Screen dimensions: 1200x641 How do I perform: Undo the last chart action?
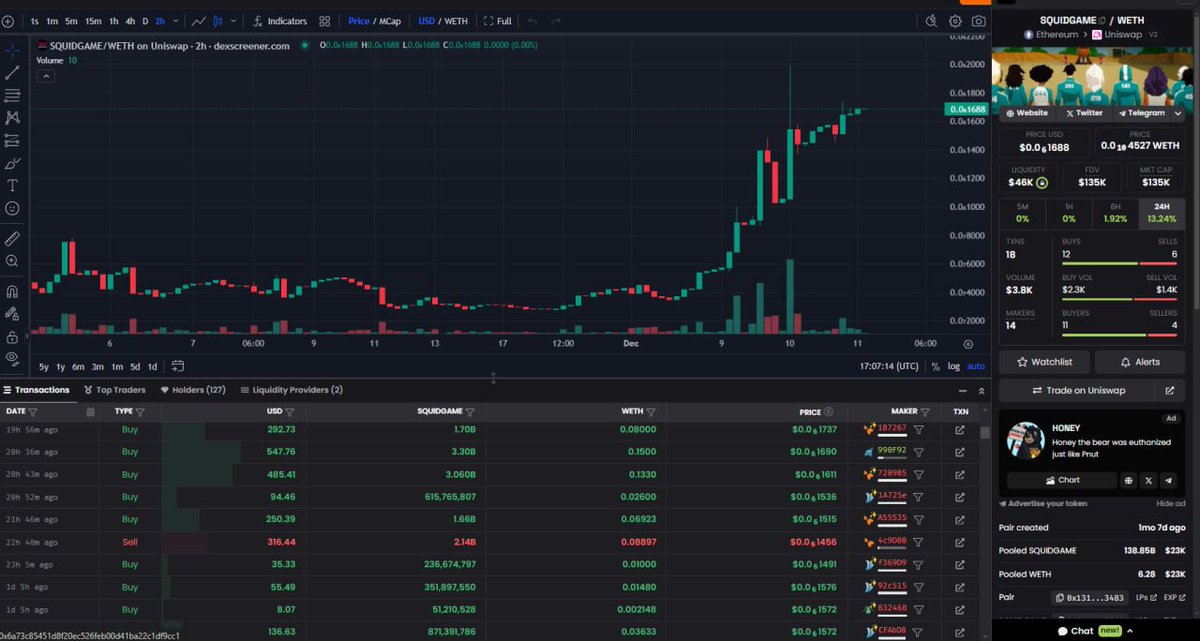[532, 21]
